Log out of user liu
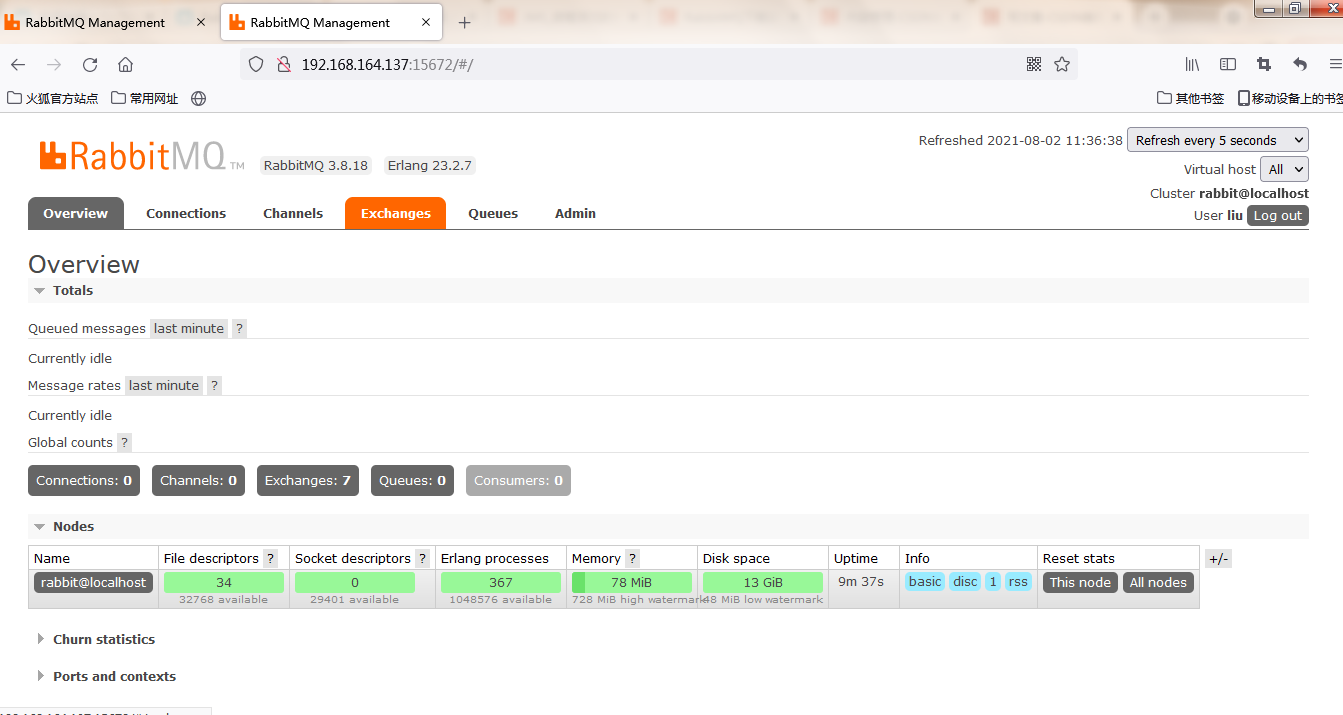 (x=1278, y=215)
